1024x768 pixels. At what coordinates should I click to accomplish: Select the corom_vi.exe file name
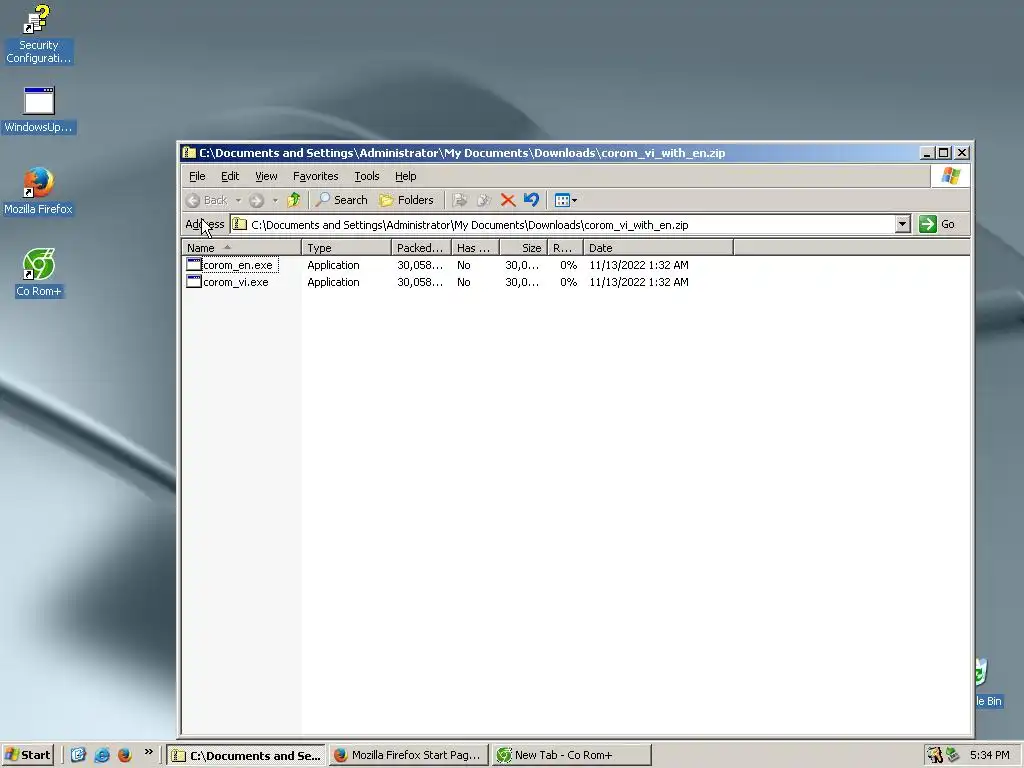click(x=236, y=282)
